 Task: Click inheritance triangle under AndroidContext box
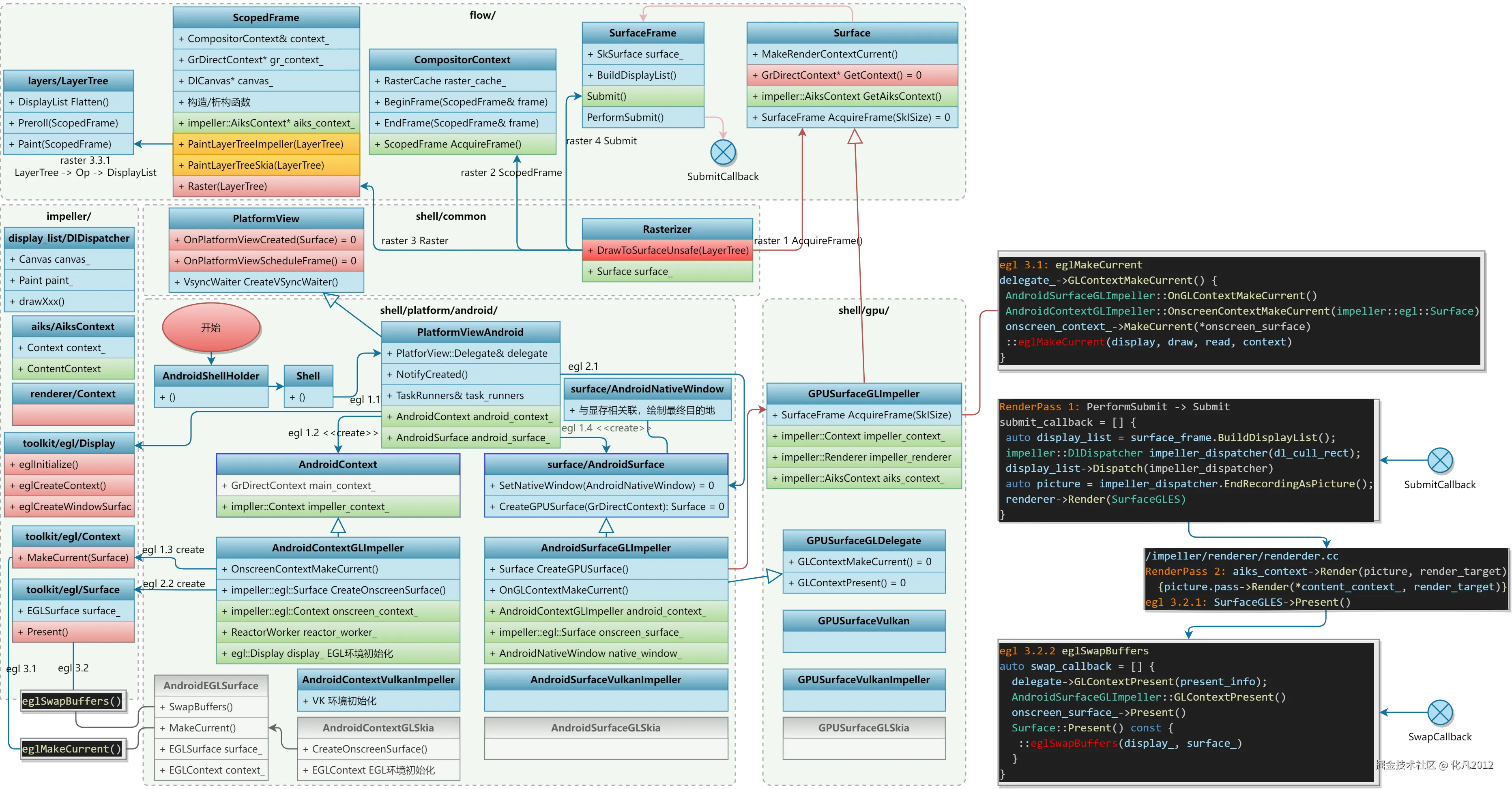pos(338,526)
